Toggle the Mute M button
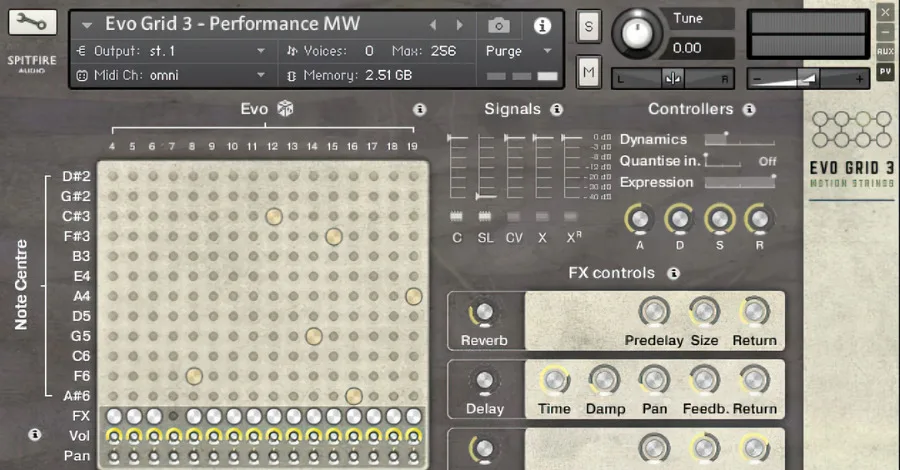The height and width of the screenshot is (470, 900). click(x=588, y=72)
